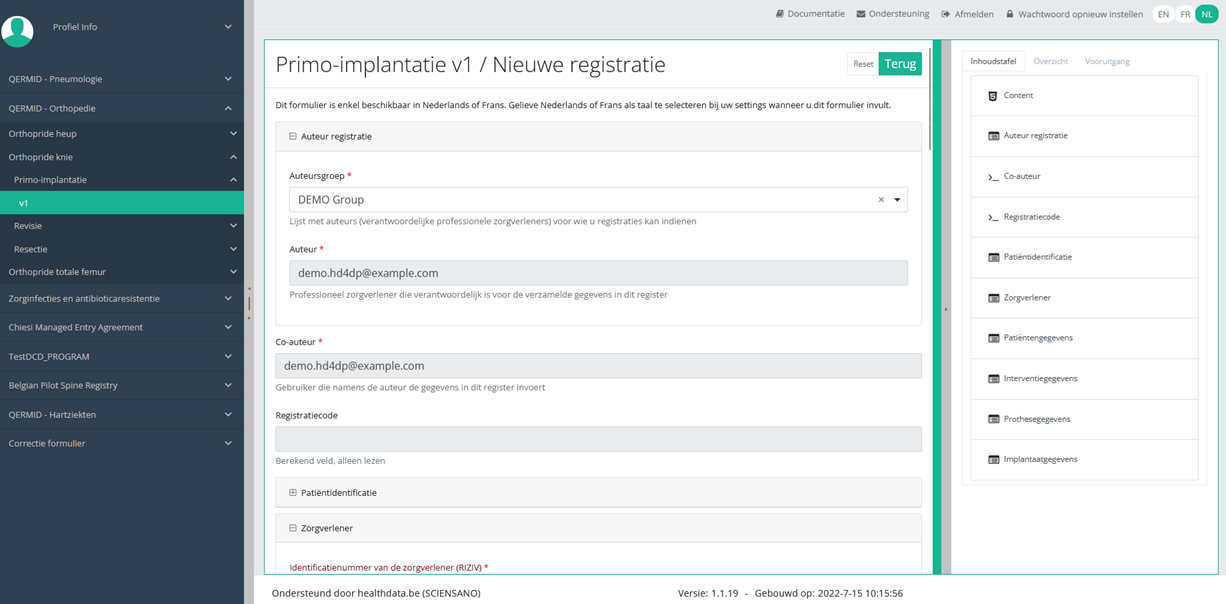The width and height of the screenshot is (1226, 604).
Task: Click the lock icon for password reset
Action: pyautogui.click(x=1010, y=14)
